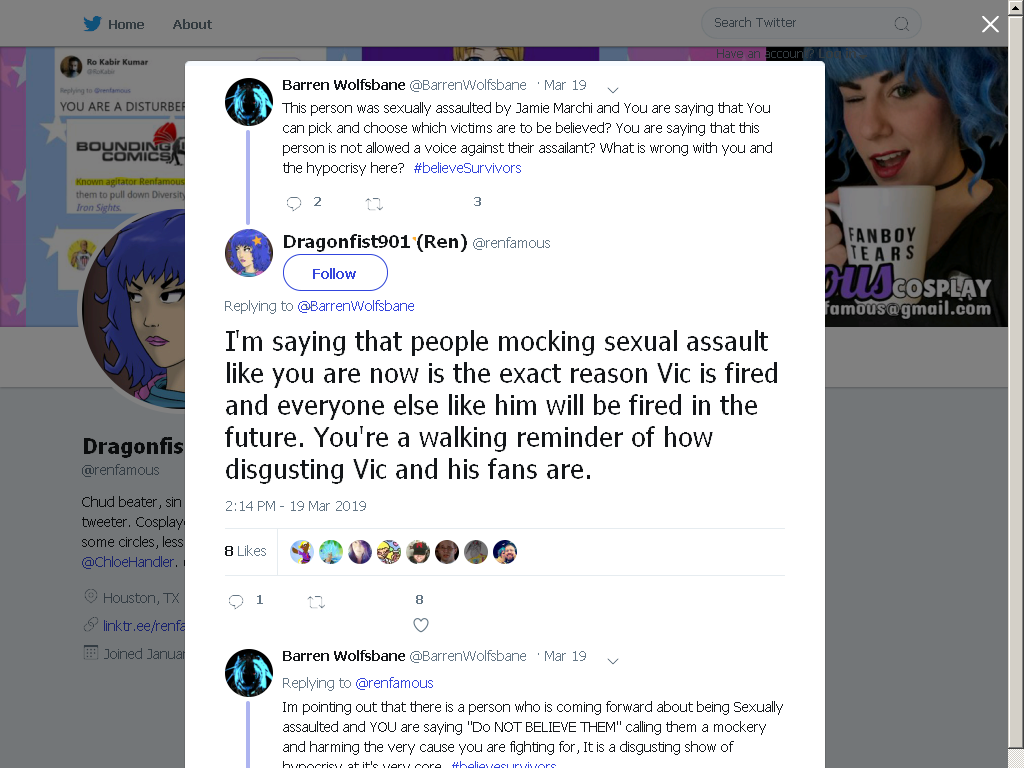Viewport: 1024px width, 768px height.
Task: Open the #believeSurvivors hashtag link
Action: [468, 168]
